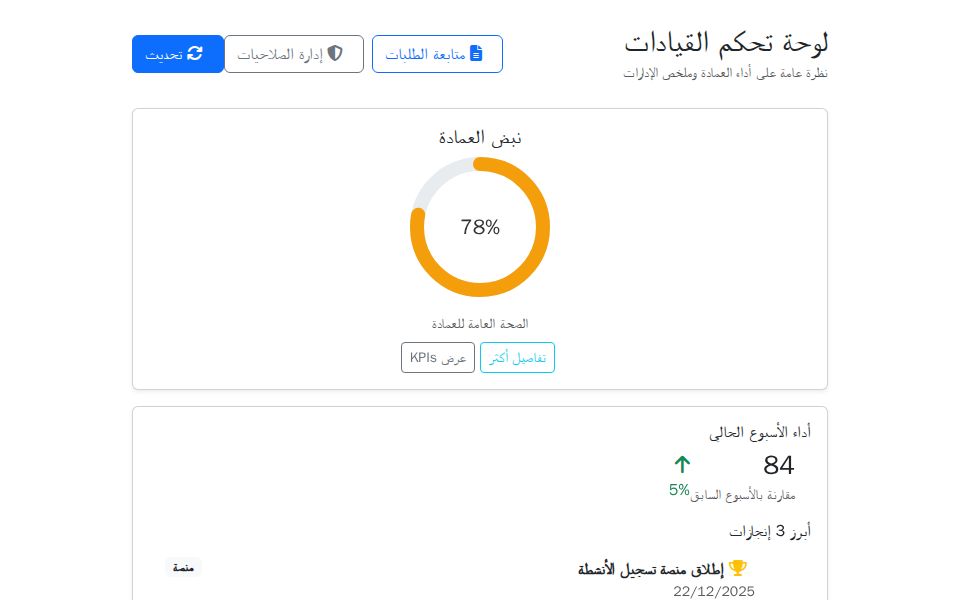Click the منصة badge label
Screen dimensions: 960x600
click(183, 566)
